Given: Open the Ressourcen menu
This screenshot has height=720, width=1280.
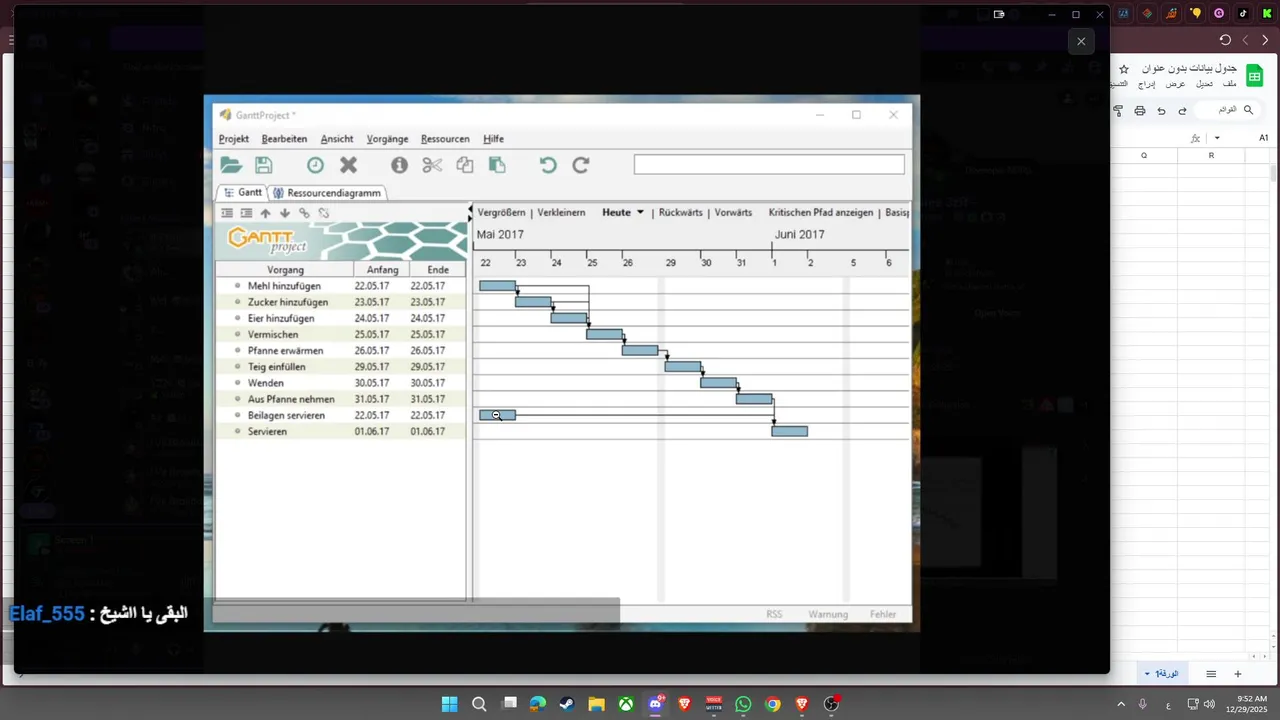Looking at the screenshot, I should (445, 139).
